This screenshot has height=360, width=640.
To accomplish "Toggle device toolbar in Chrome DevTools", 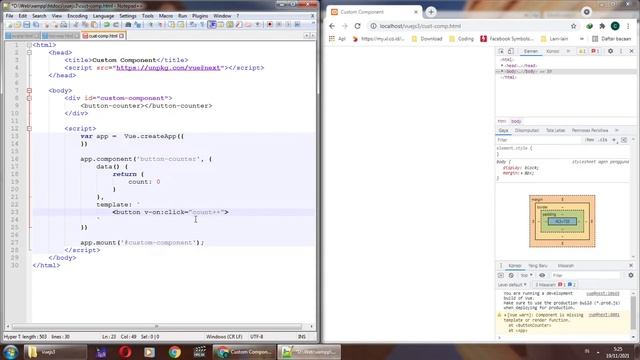I will point(511,51).
